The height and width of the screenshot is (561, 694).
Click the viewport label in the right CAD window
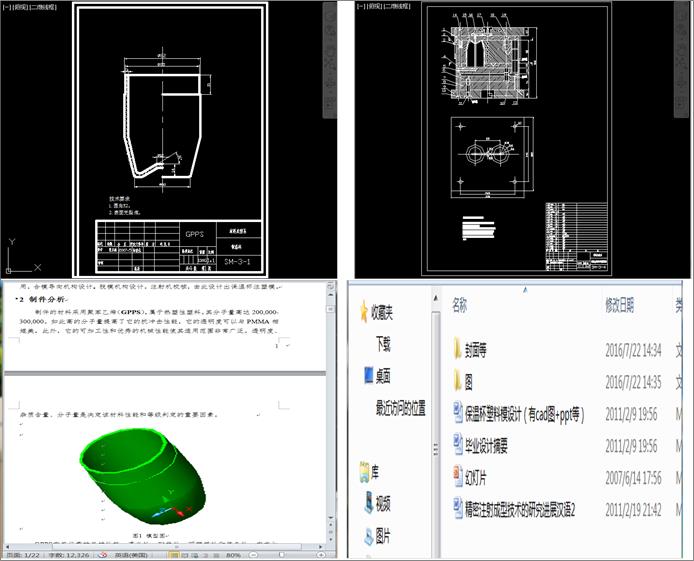pyautogui.click(x=384, y=6)
